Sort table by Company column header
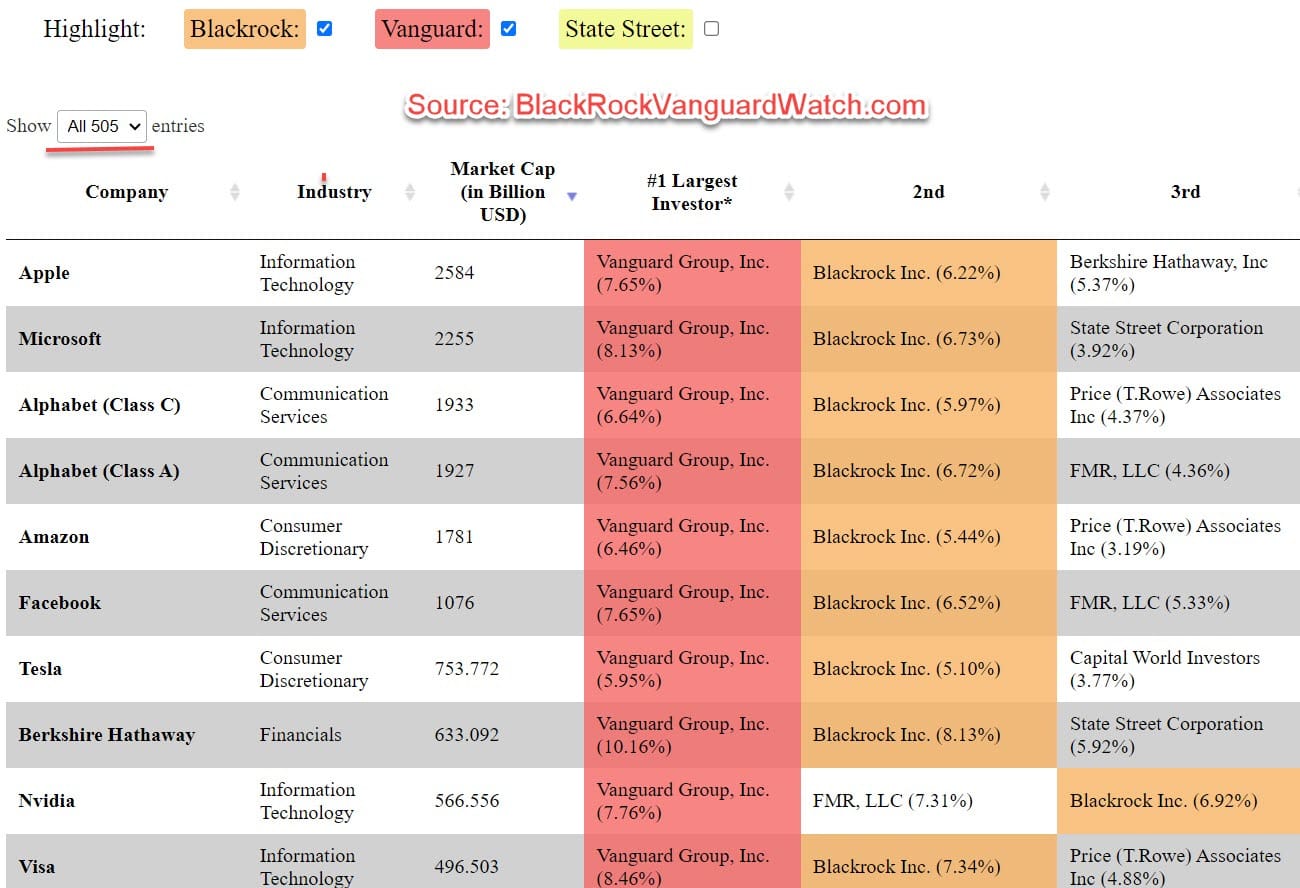Image resolution: width=1300 pixels, height=888 pixels. [126, 192]
